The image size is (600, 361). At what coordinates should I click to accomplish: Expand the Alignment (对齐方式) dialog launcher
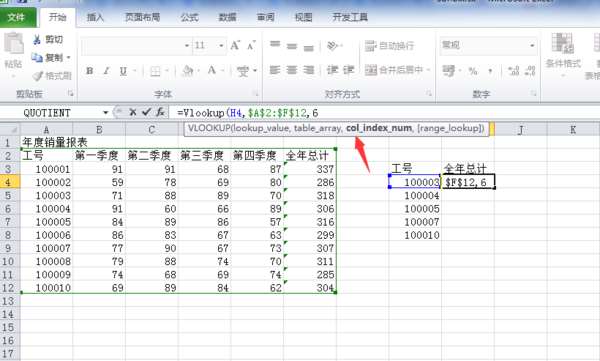[429, 93]
